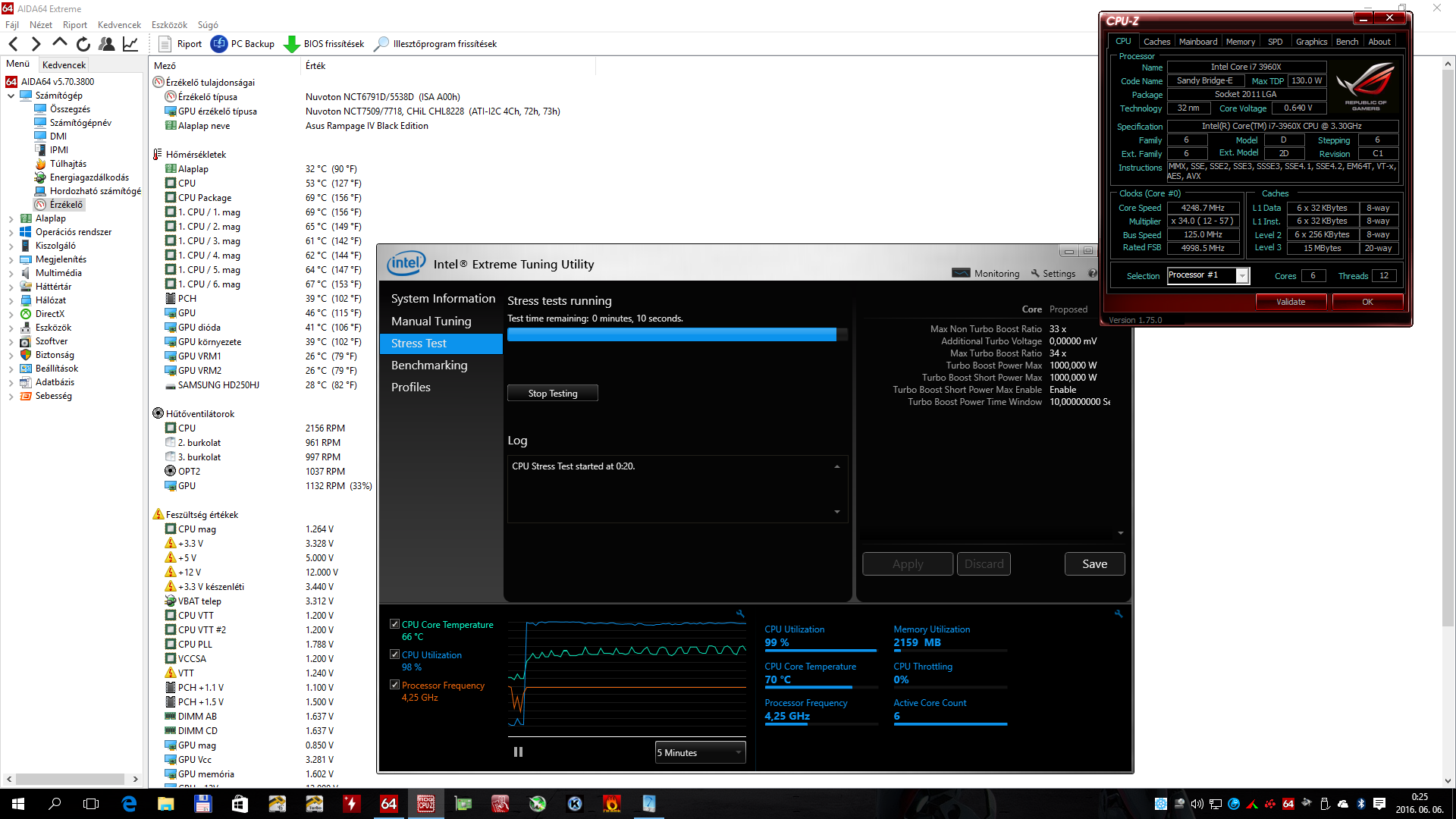Image resolution: width=1456 pixels, height=819 pixels.
Task: Click the AIDA64 back navigation arrow
Action: point(13,44)
